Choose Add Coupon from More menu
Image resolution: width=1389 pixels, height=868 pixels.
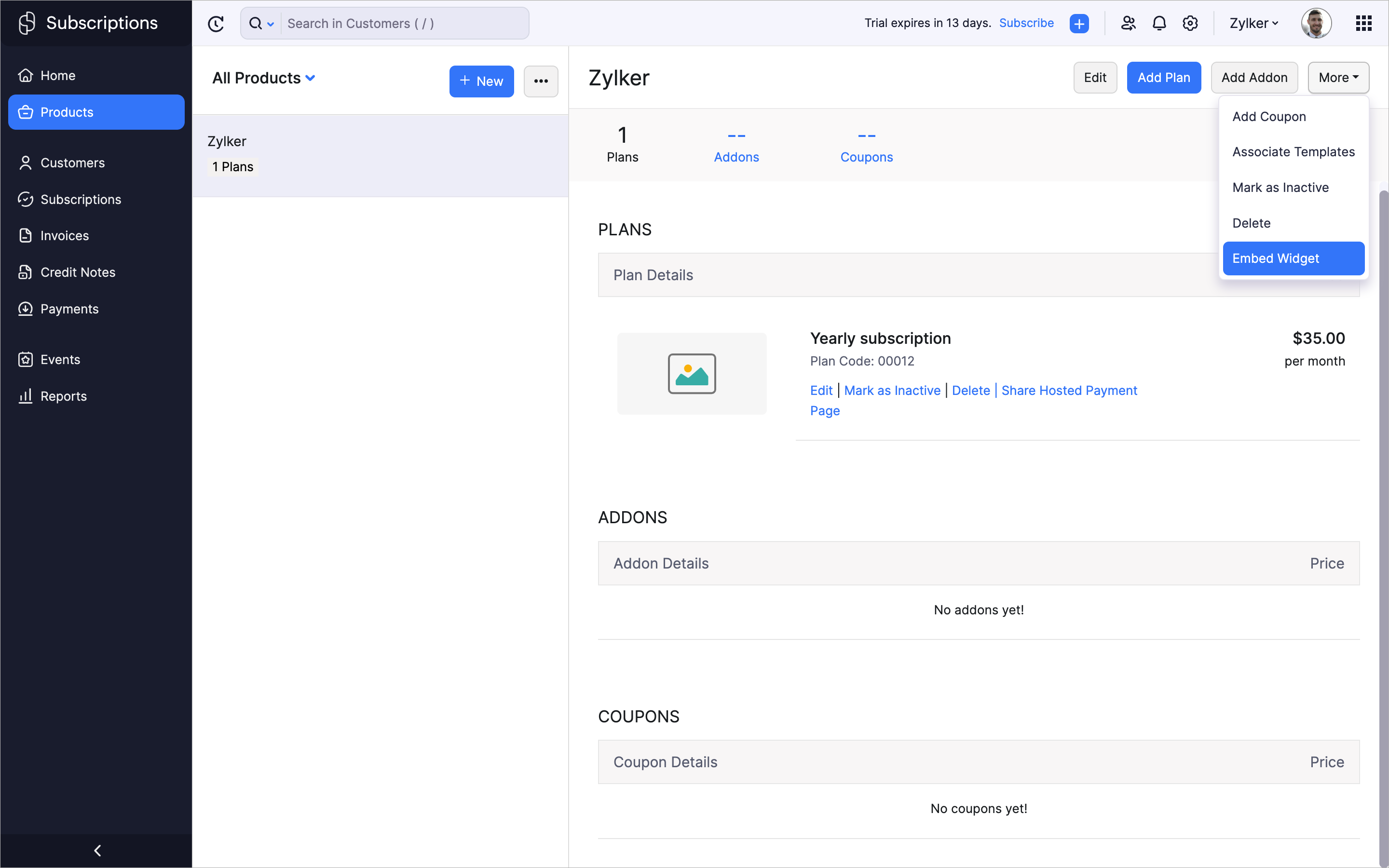[x=1294, y=117]
